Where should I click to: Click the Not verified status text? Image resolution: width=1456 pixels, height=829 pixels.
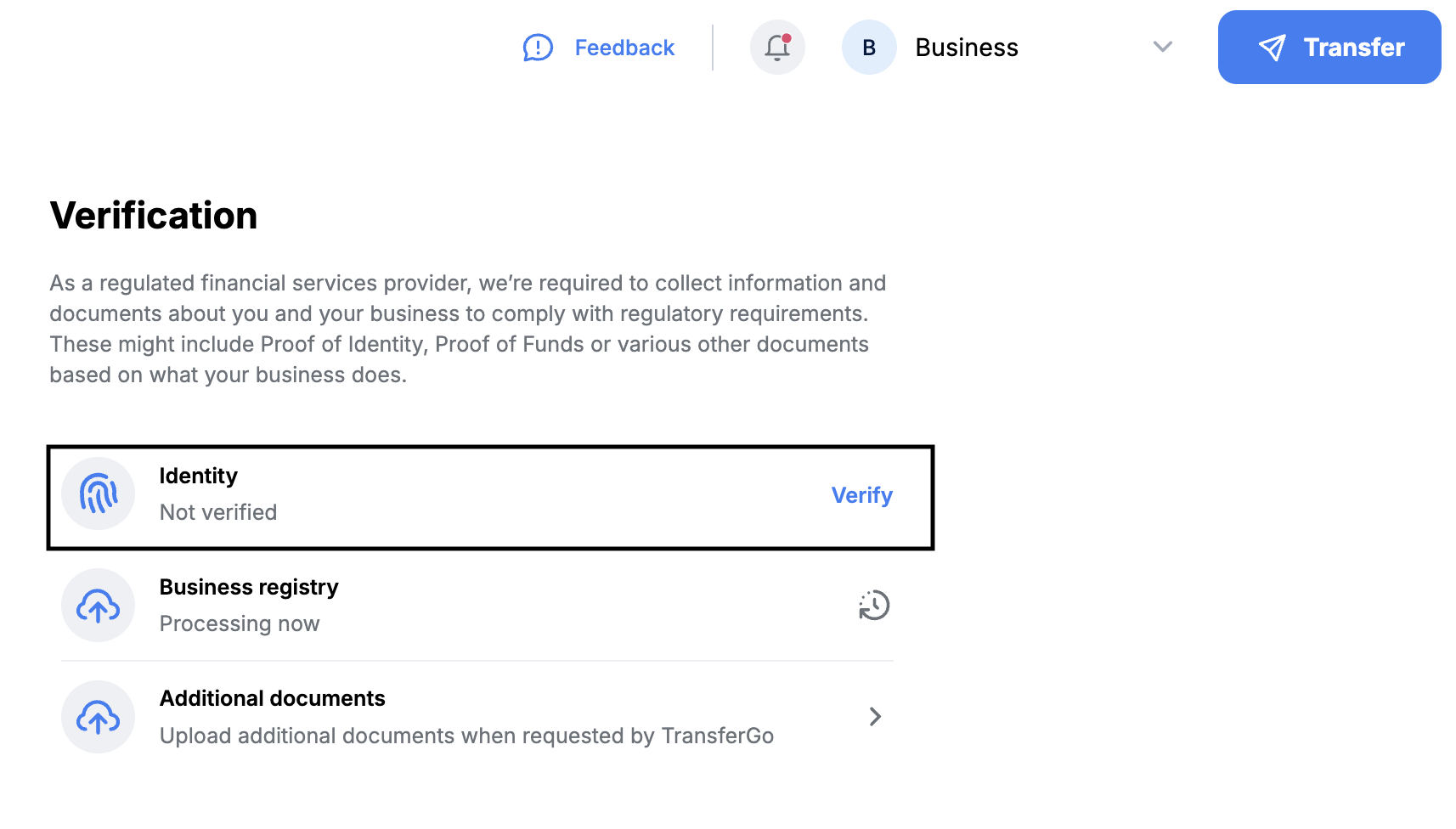(x=218, y=512)
